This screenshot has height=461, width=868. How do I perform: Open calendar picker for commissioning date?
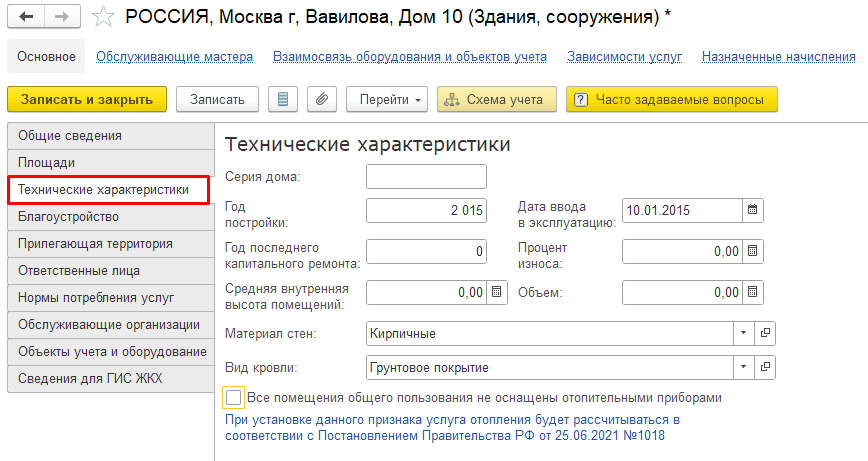click(x=753, y=210)
